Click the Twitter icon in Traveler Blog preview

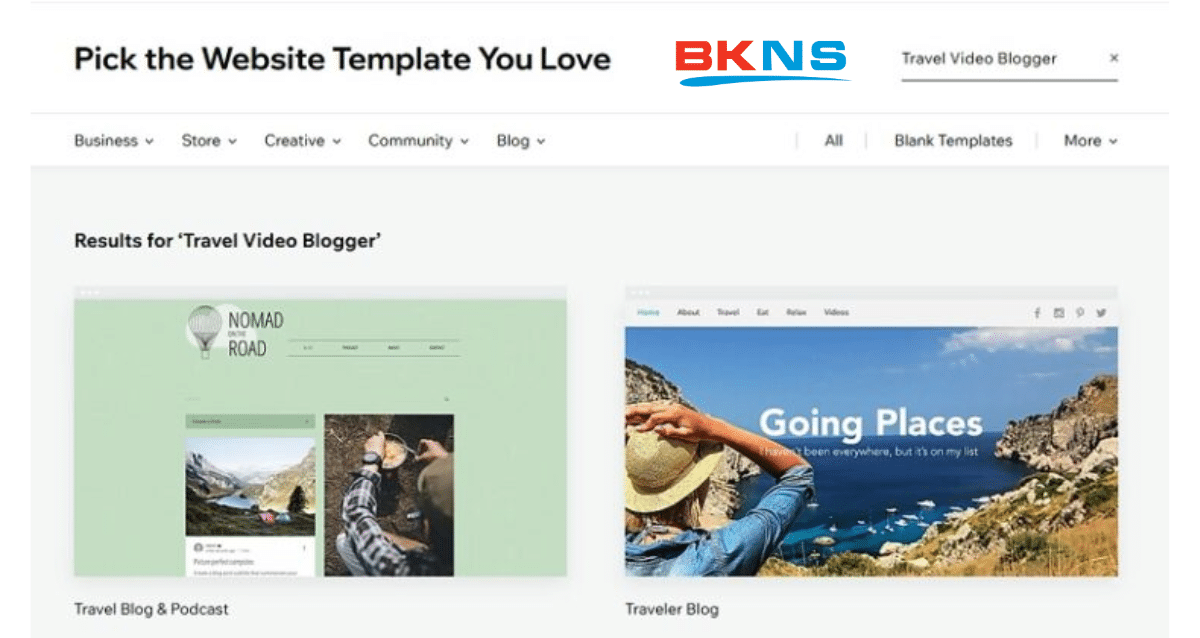pos(1101,313)
